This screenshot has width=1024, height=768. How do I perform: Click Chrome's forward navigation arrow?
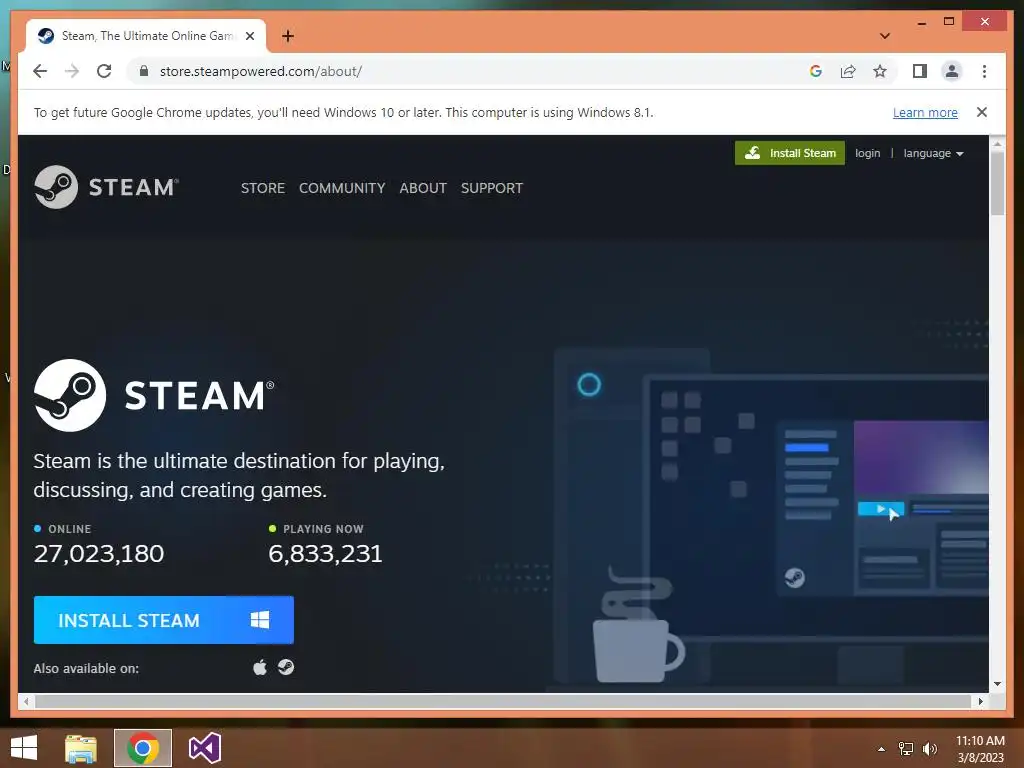pyautogui.click(x=72, y=71)
